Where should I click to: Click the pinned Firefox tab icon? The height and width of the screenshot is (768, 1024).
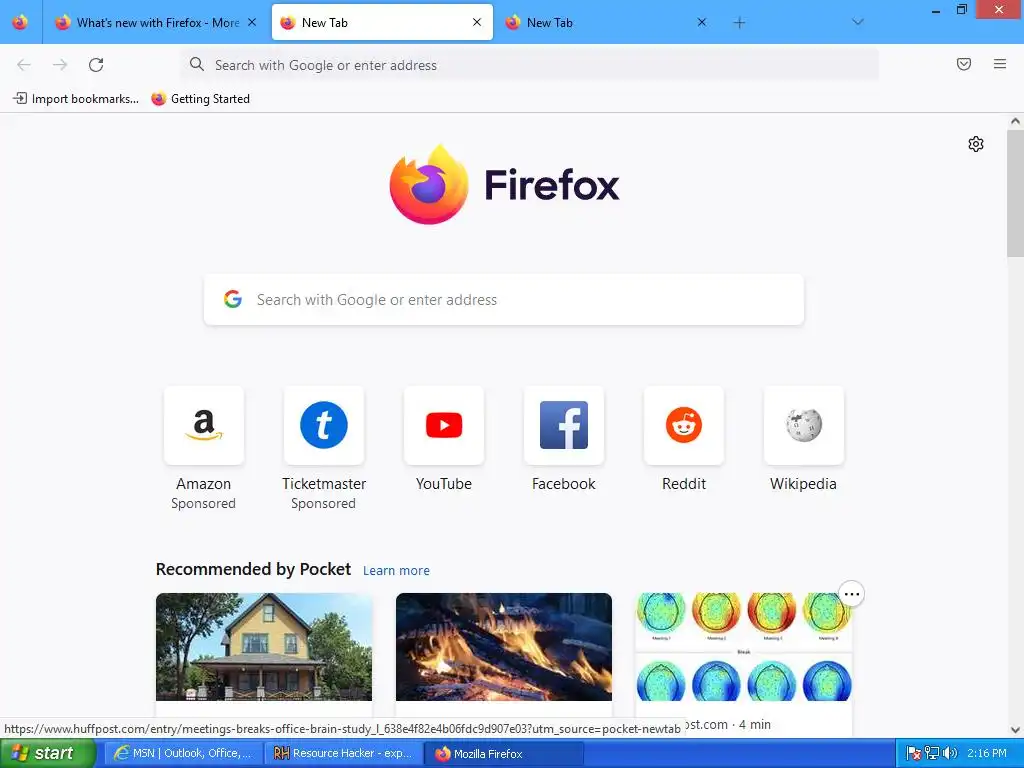click(x=20, y=22)
